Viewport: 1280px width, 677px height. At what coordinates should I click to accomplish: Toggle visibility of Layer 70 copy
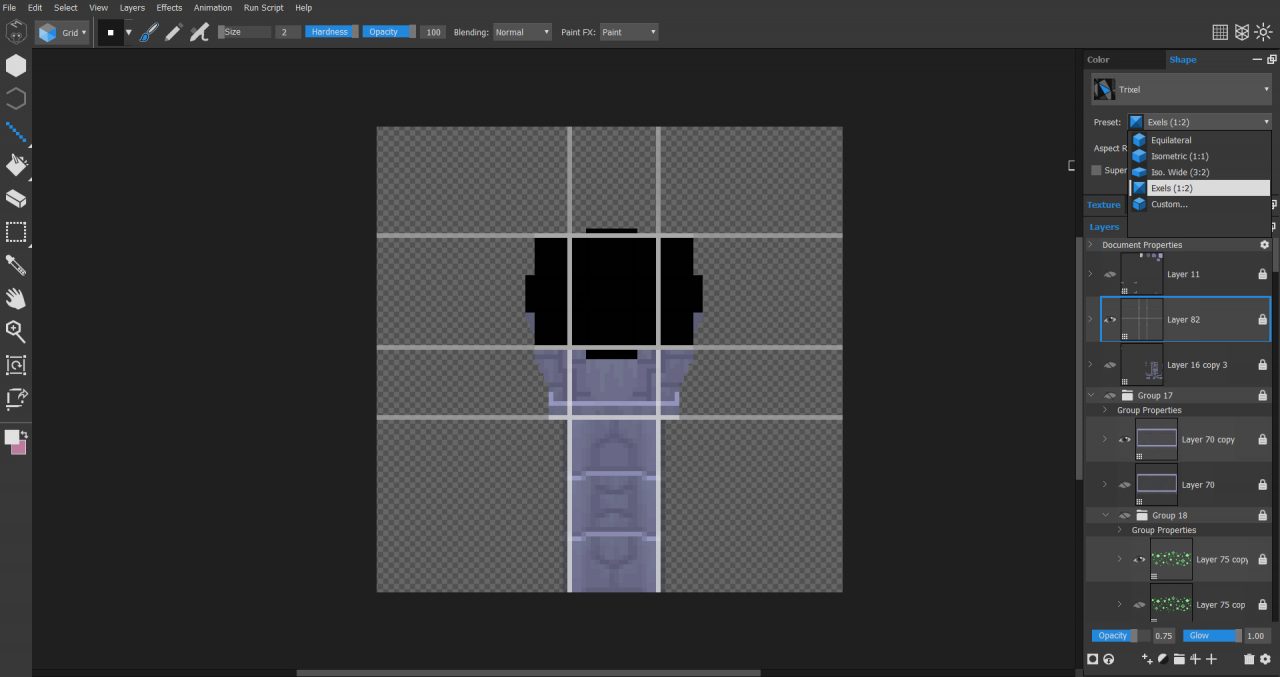point(1124,439)
